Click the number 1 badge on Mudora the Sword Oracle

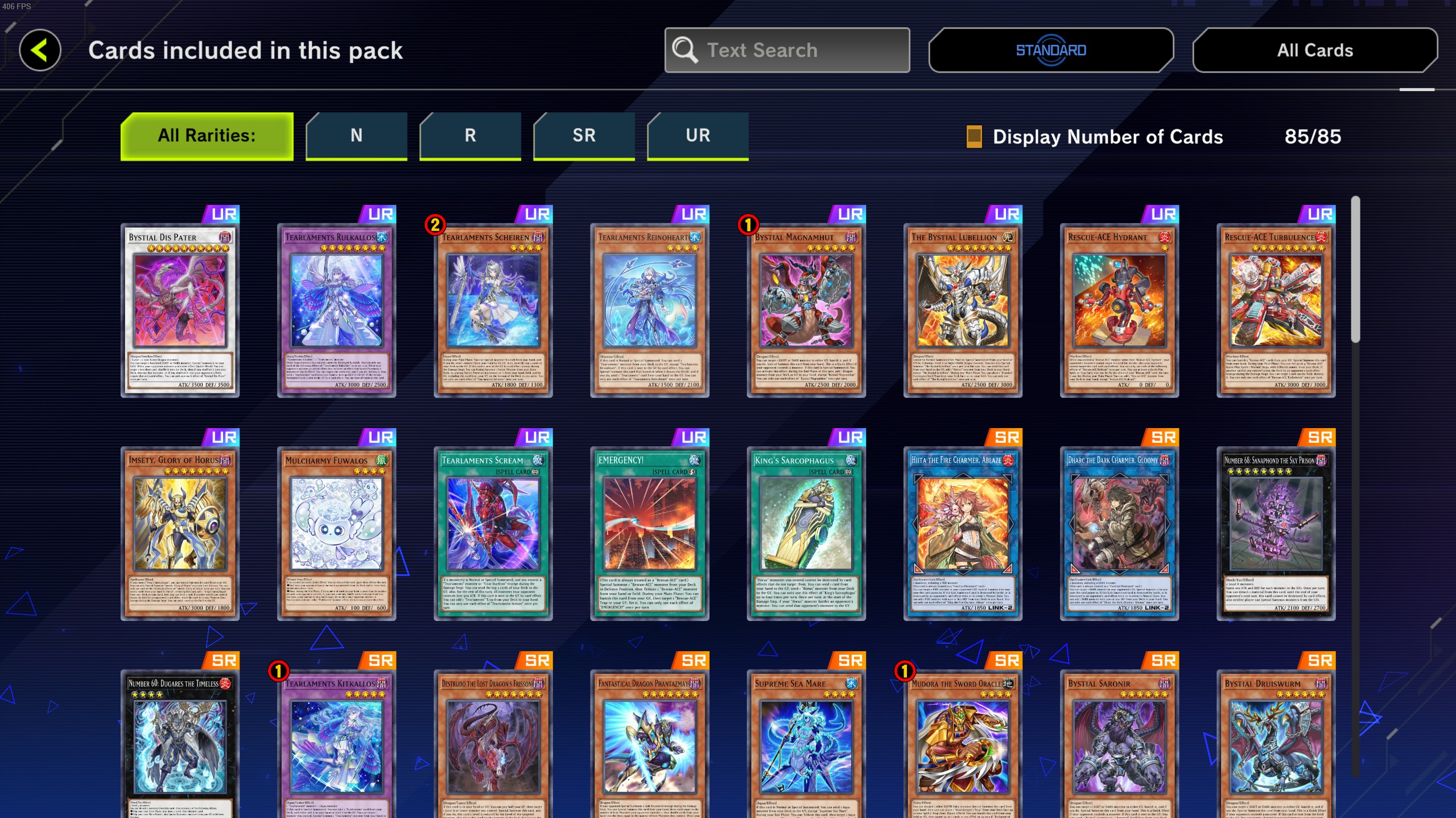[x=905, y=671]
